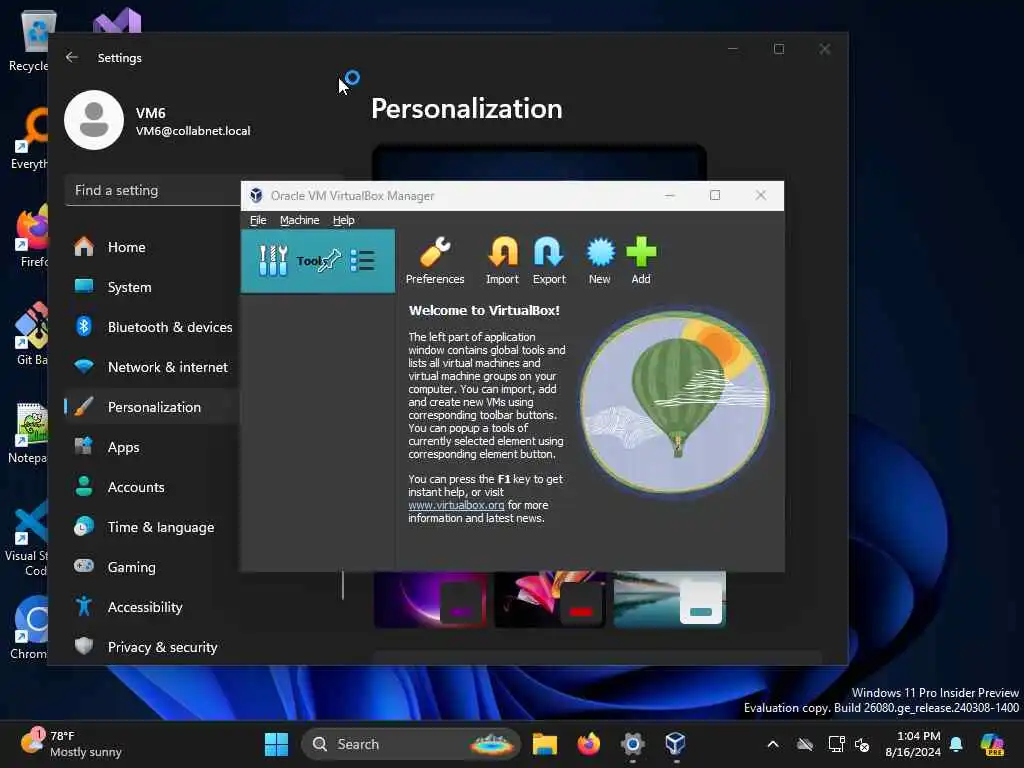Select the lake landscape theme thumbnail
The height and width of the screenshot is (768, 1024).
669,600
